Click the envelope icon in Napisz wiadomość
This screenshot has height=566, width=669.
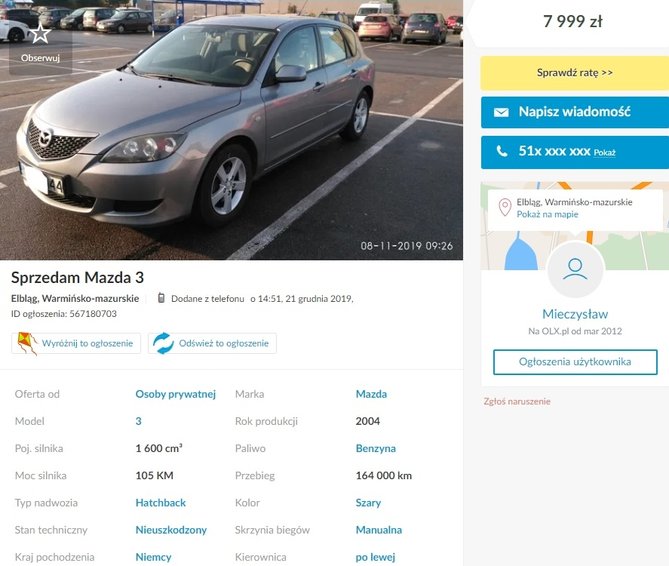click(x=501, y=112)
